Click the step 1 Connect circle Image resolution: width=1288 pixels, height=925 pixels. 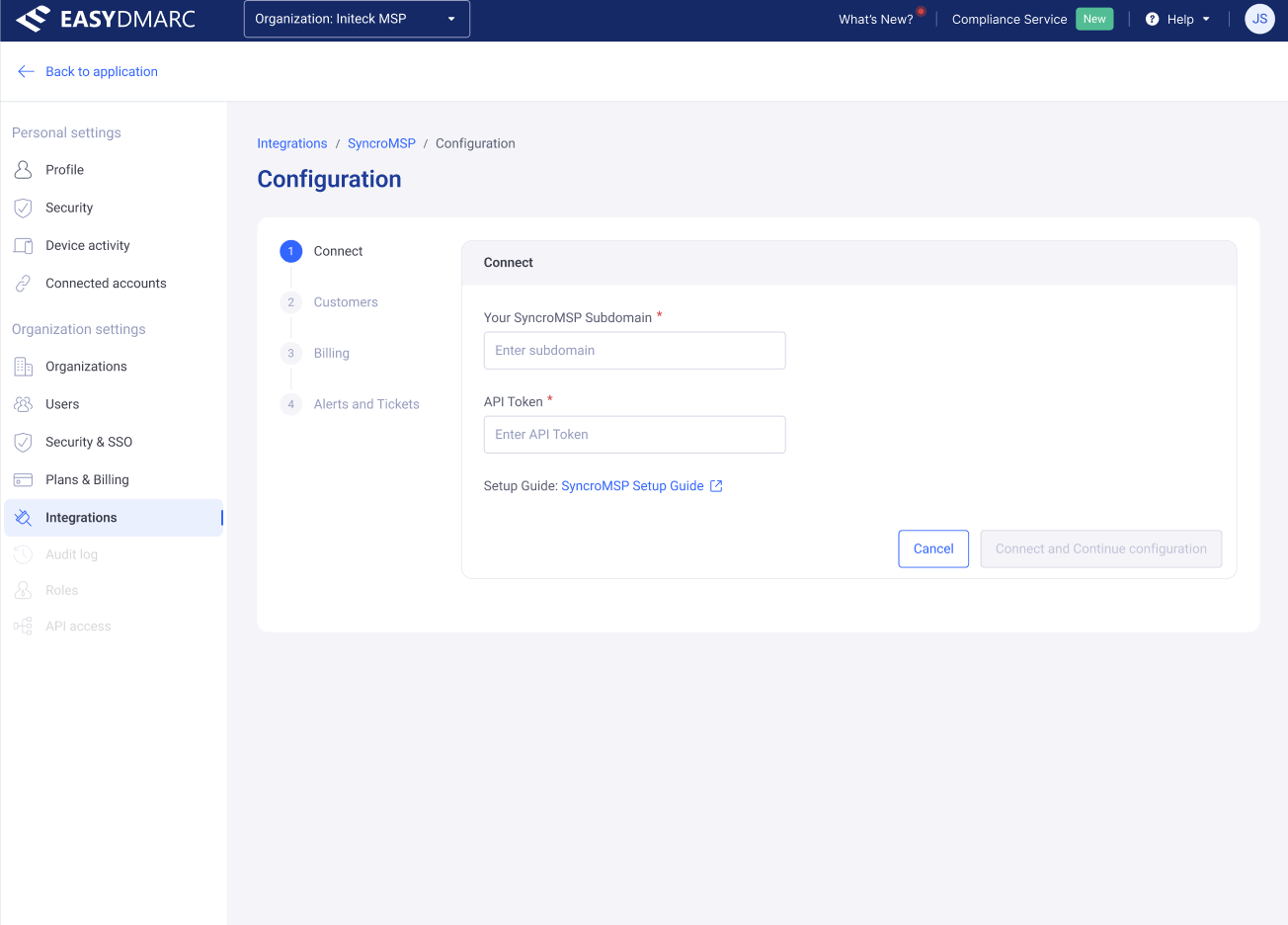click(290, 251)
